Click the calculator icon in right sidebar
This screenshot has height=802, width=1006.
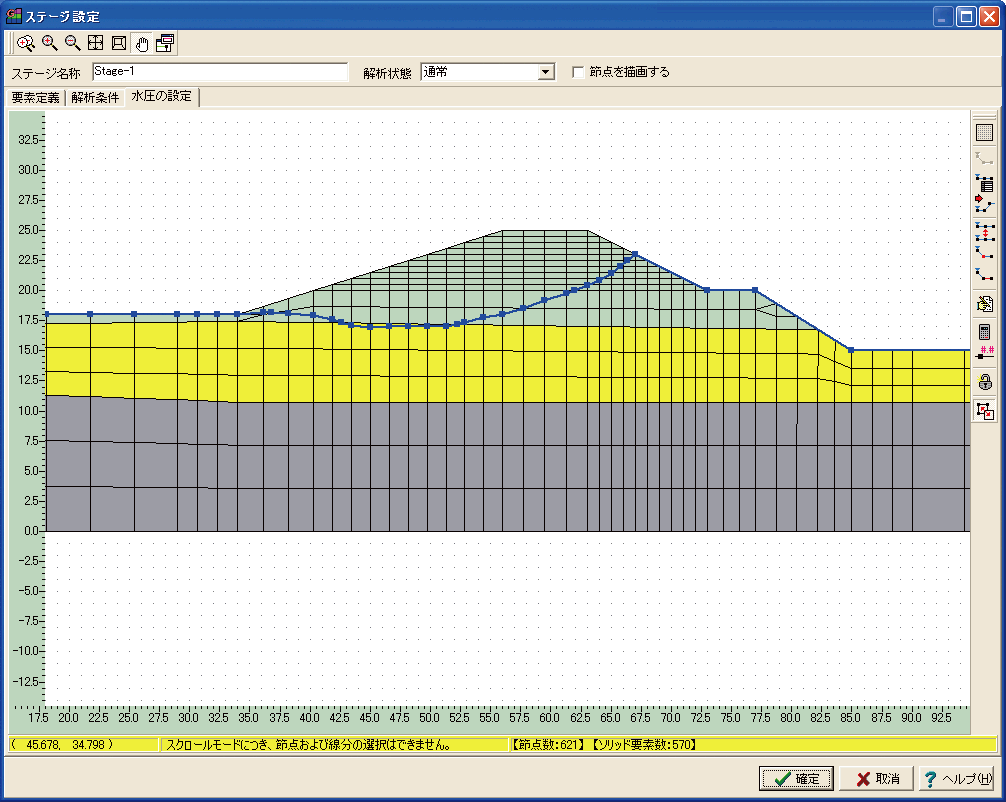(984, 331)
